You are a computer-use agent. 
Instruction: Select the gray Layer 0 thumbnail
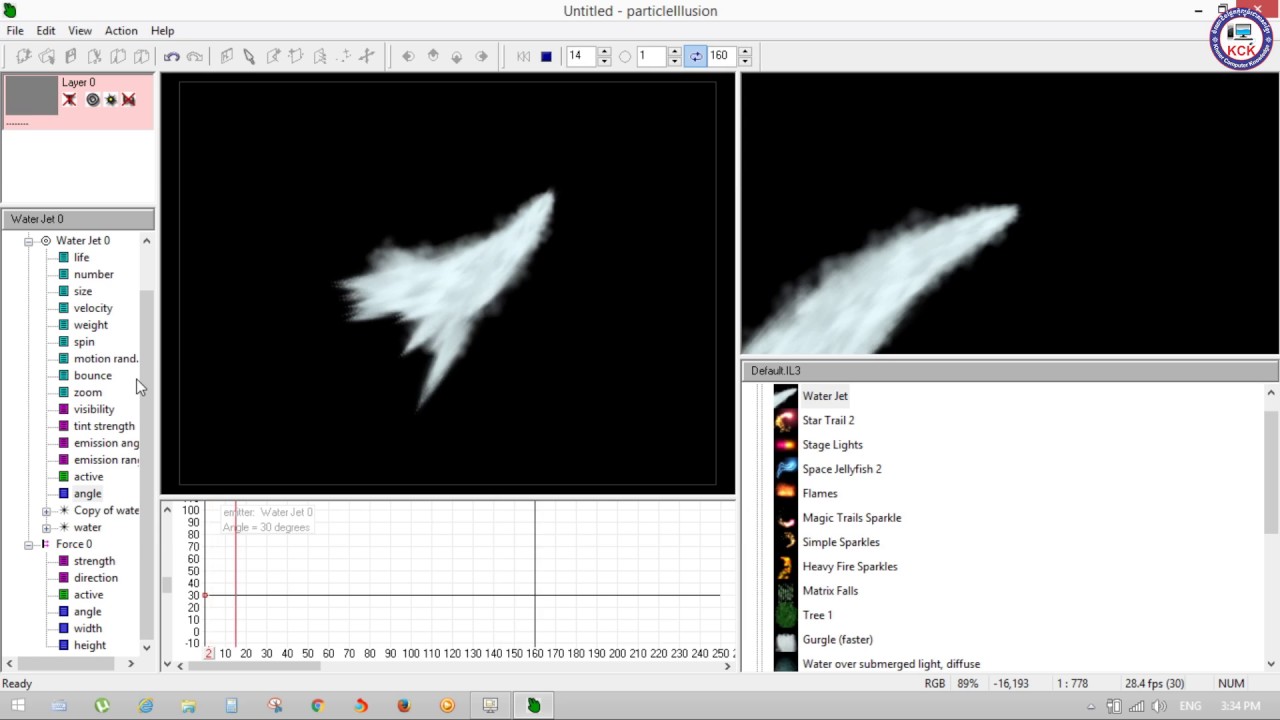[32, 96]
